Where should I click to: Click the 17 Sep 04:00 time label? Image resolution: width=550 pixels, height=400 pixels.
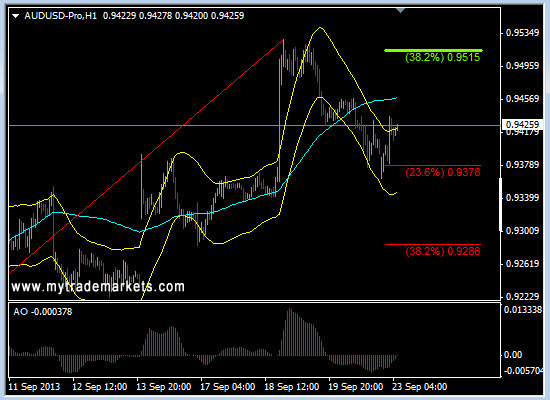pos(228,387)
